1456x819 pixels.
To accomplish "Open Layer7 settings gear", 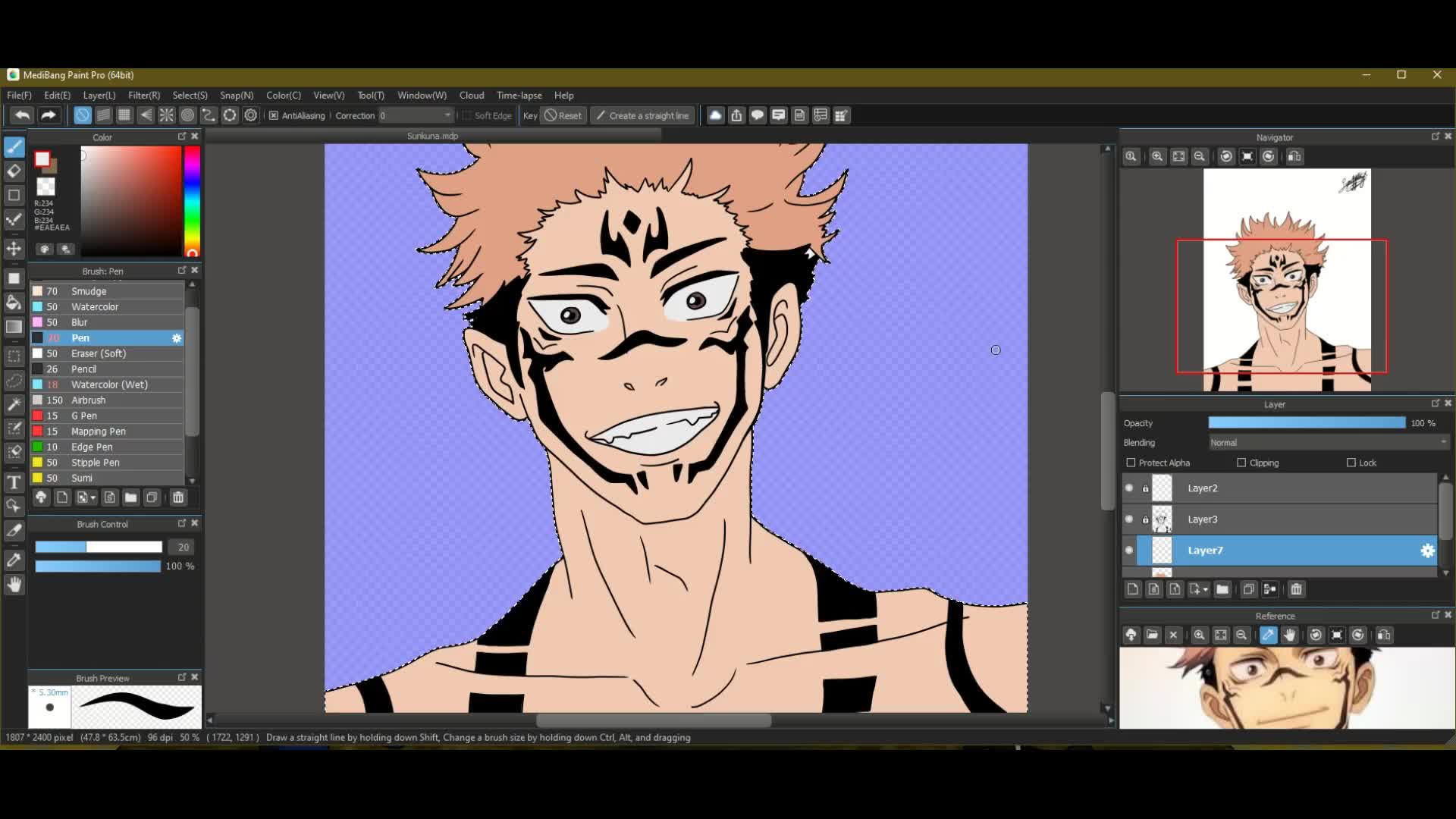I will pyautogui.click(x=1427, y=551).
